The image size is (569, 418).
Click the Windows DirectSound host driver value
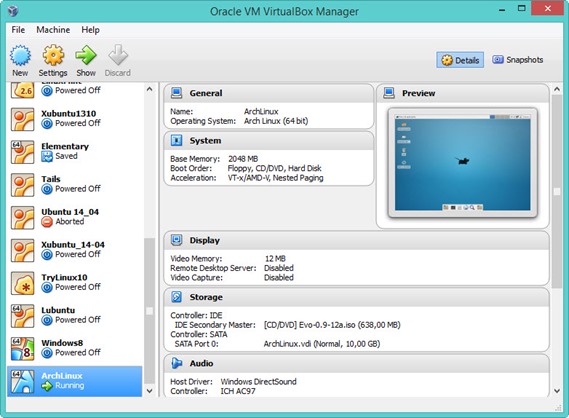click(x=258, y=382)
